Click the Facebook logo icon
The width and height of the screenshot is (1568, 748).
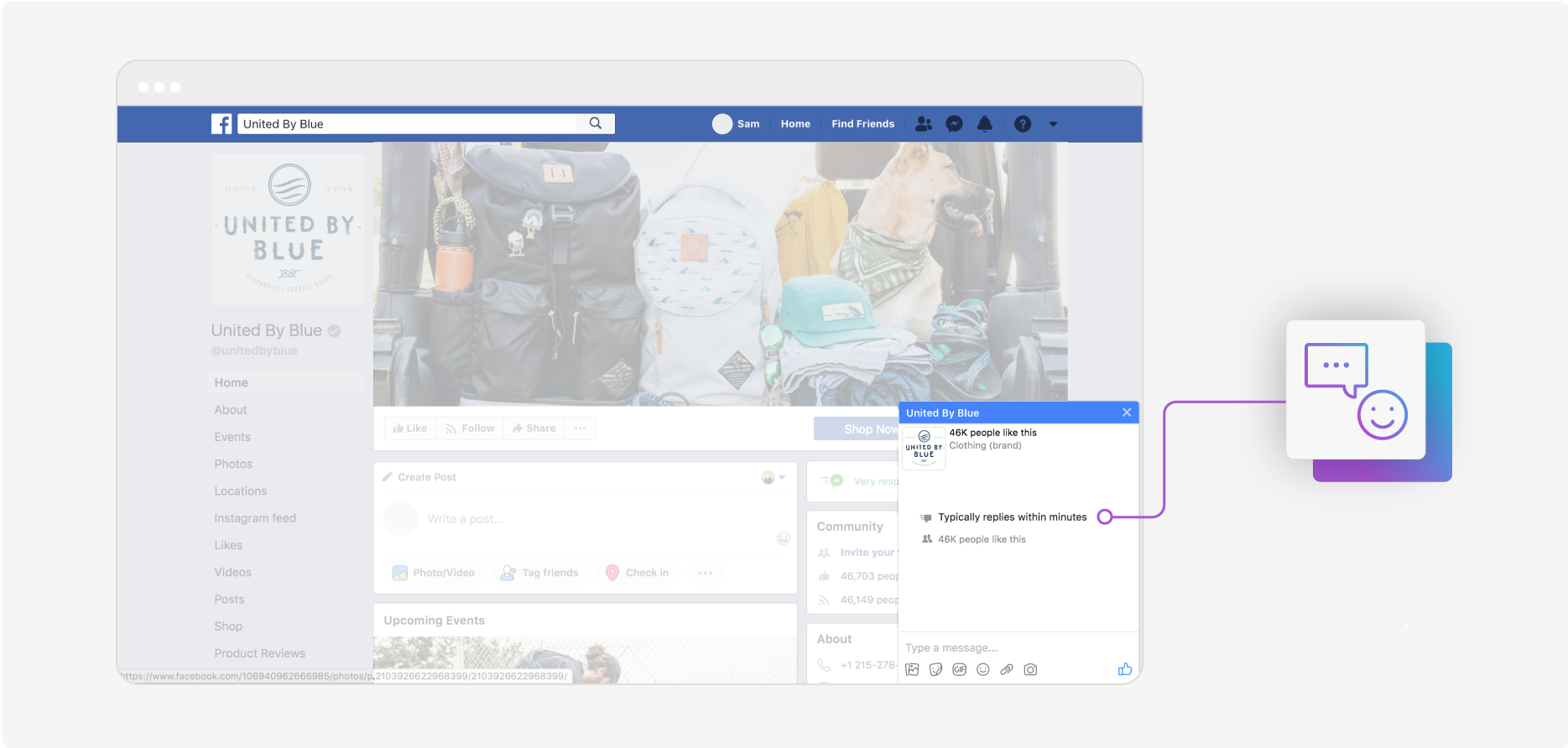tap(221, 124)
